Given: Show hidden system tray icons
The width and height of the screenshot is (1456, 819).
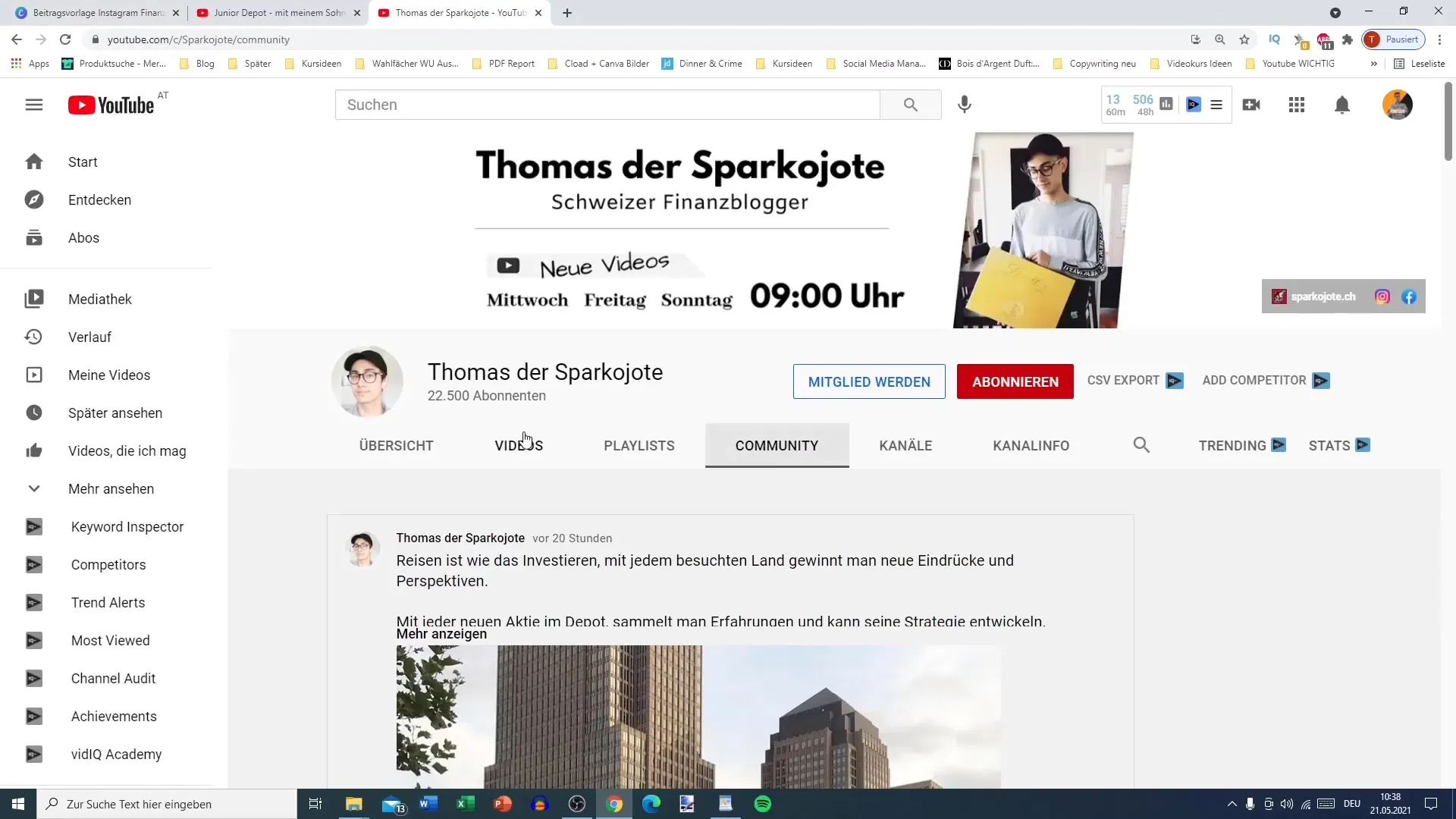Looking at the screenshot, I should [1232, 804].
